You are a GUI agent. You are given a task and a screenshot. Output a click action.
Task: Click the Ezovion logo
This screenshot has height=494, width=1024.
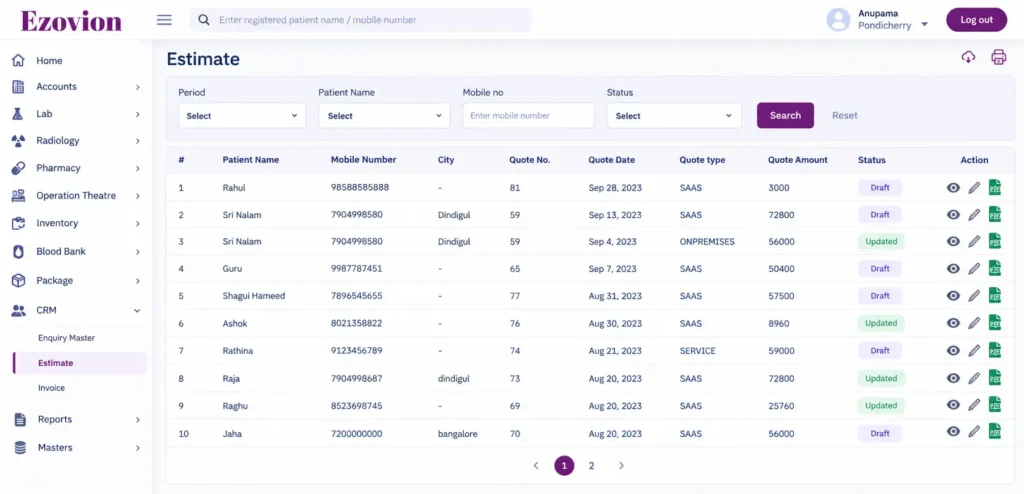[x=71, y=21]
